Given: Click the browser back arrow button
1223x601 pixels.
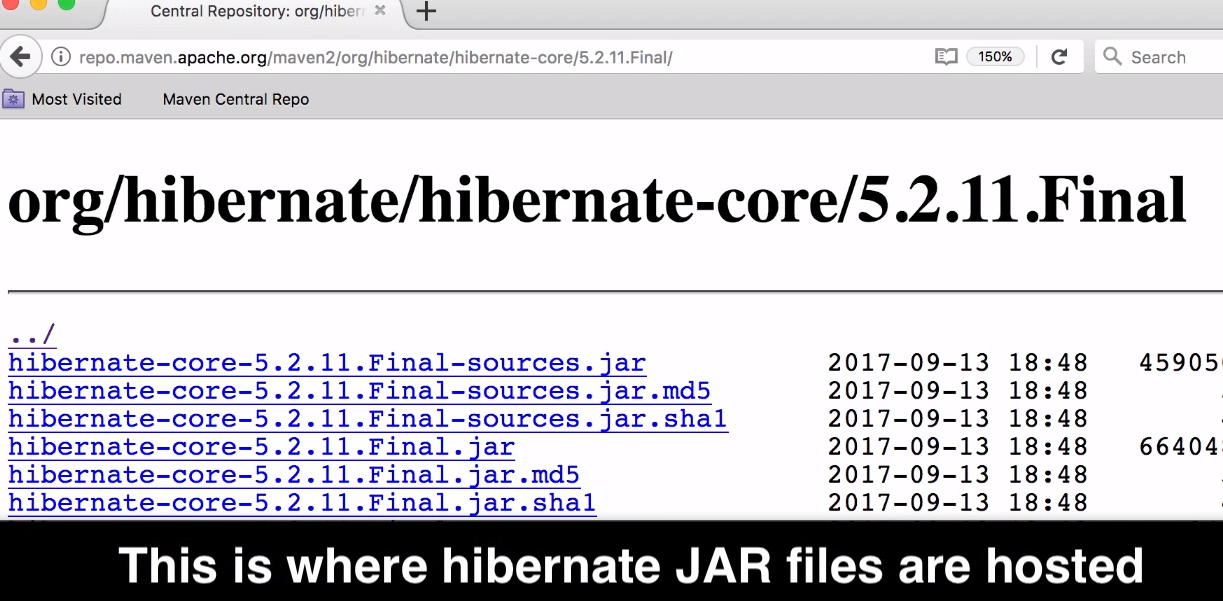Looking at the screenshot, I should (x=19, y=57).
